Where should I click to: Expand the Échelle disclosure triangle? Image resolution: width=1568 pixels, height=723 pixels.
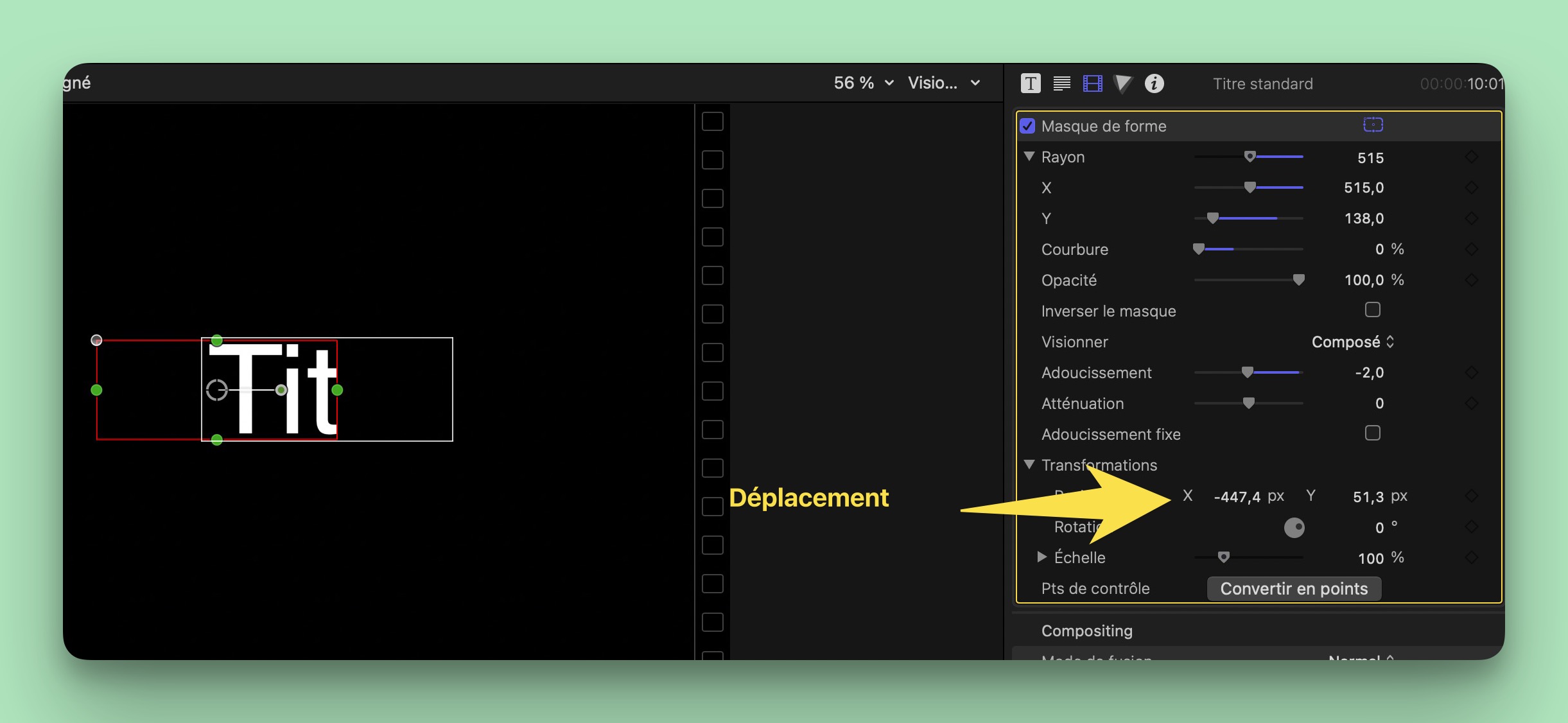click(x=1041, y=557)
